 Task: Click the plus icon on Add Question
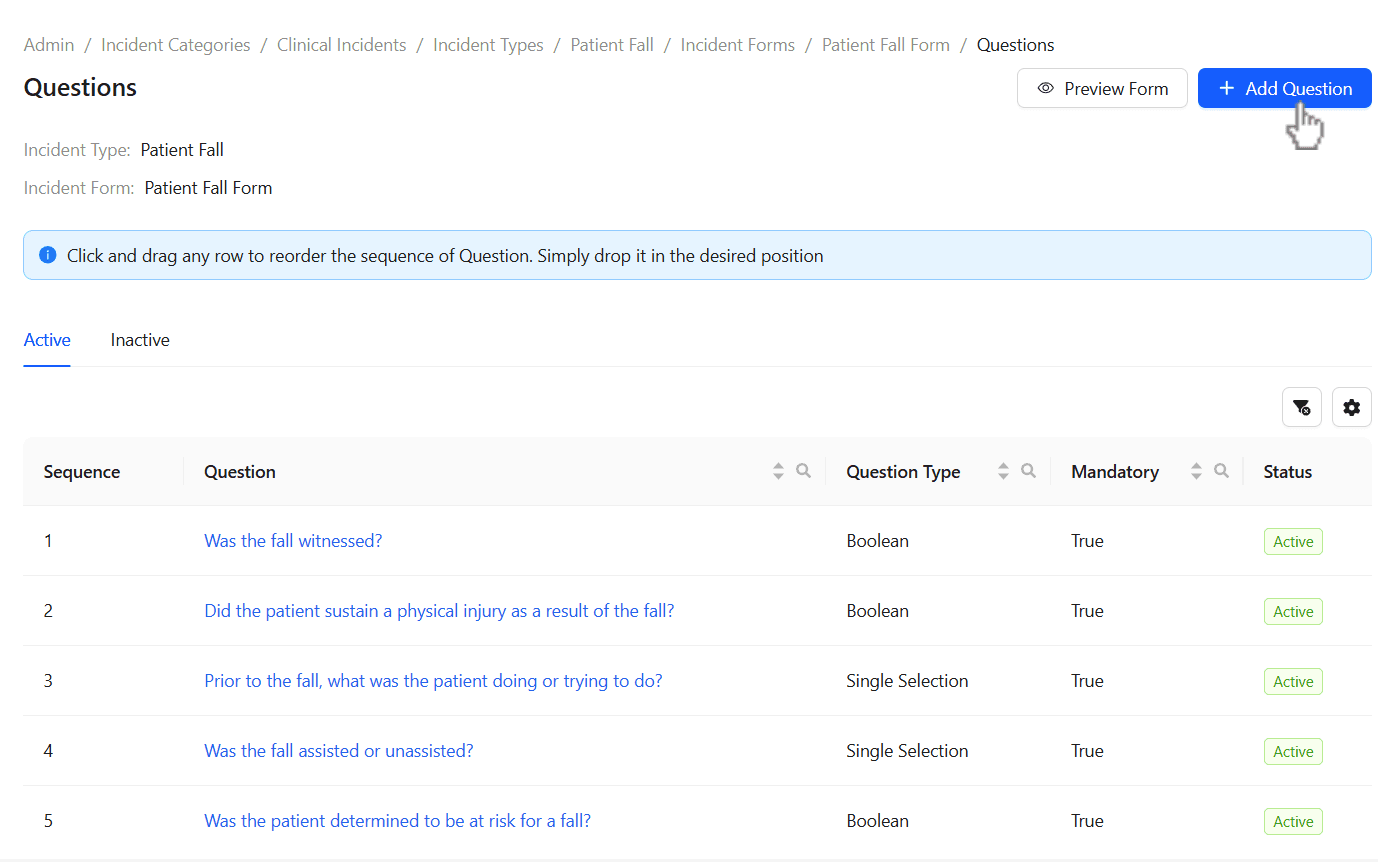point(1225,88)
